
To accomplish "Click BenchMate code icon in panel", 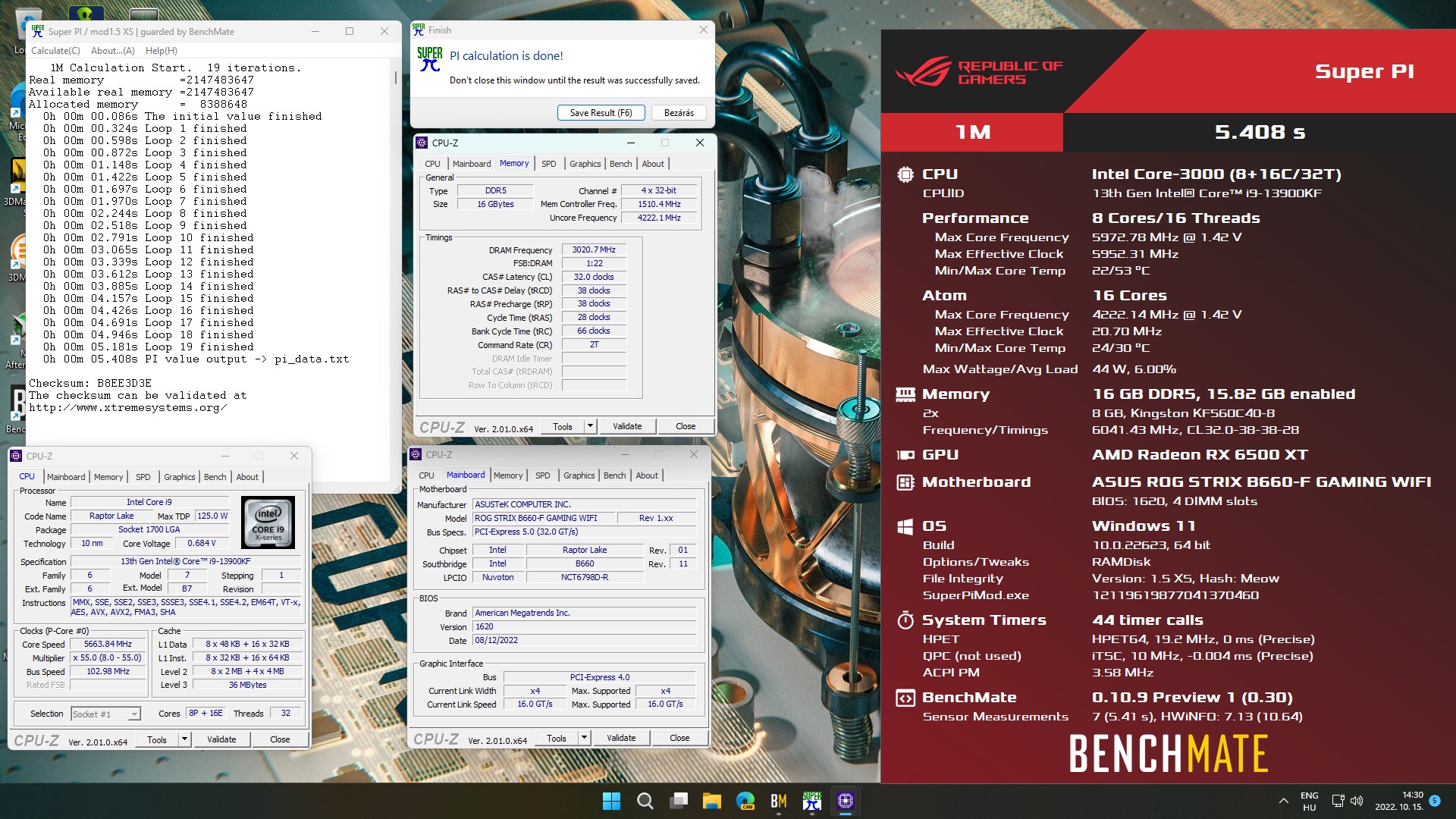I will [x=905, y=698].
